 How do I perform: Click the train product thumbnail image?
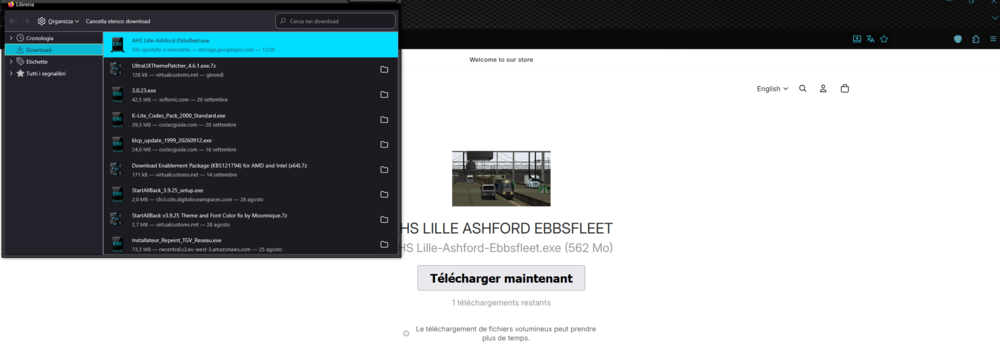501,178
